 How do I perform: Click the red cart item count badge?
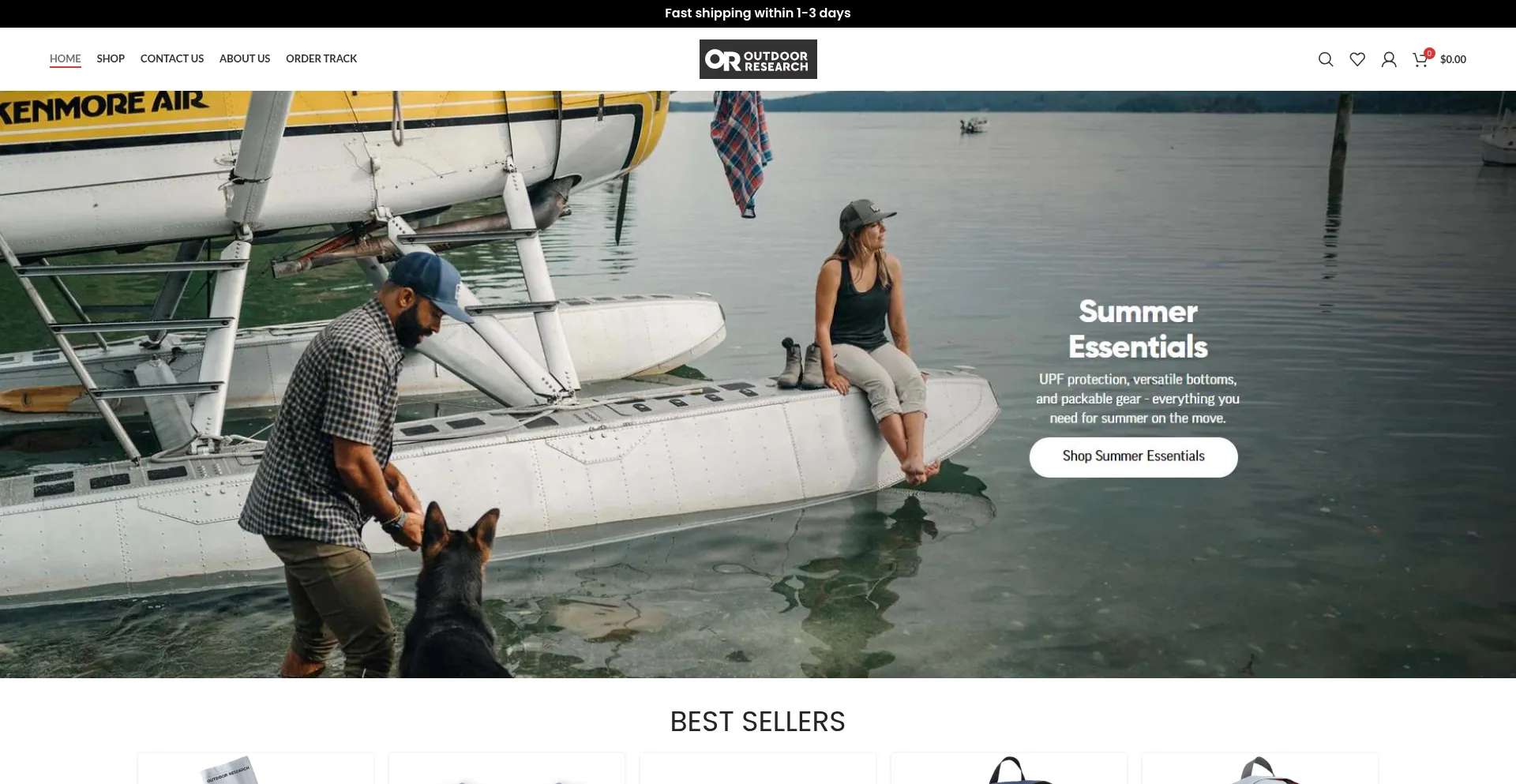(x=1429, y=53)
